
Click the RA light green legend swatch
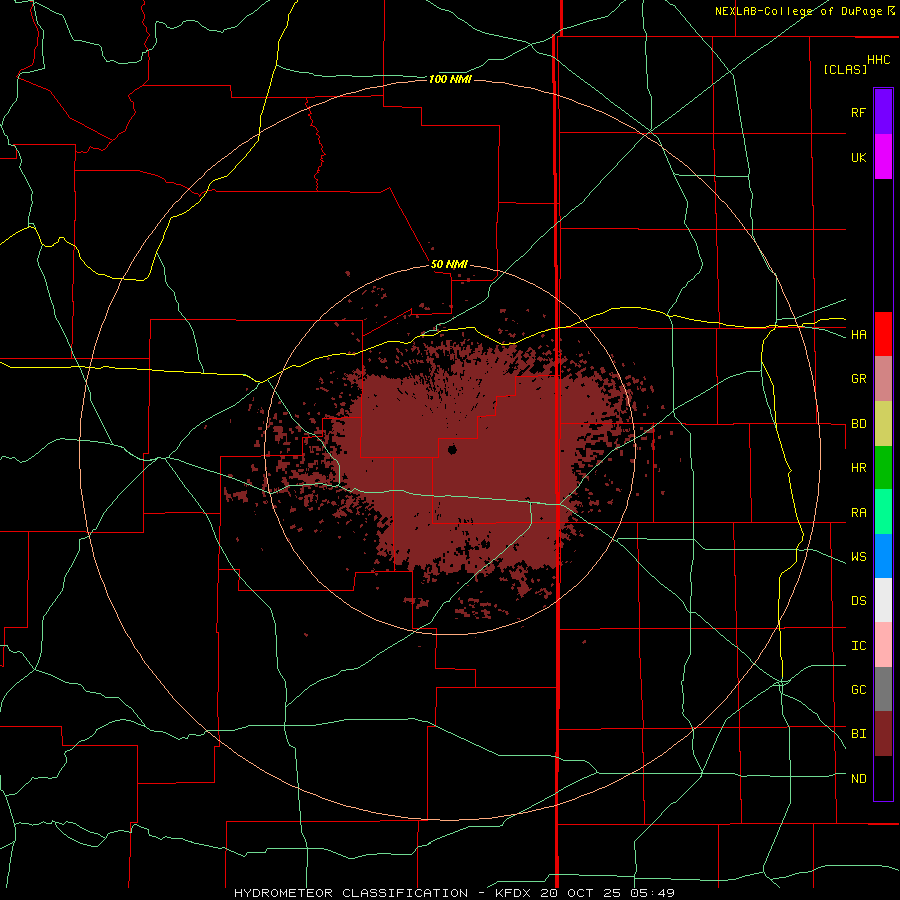pyautogui.click(x=883, y=512)
